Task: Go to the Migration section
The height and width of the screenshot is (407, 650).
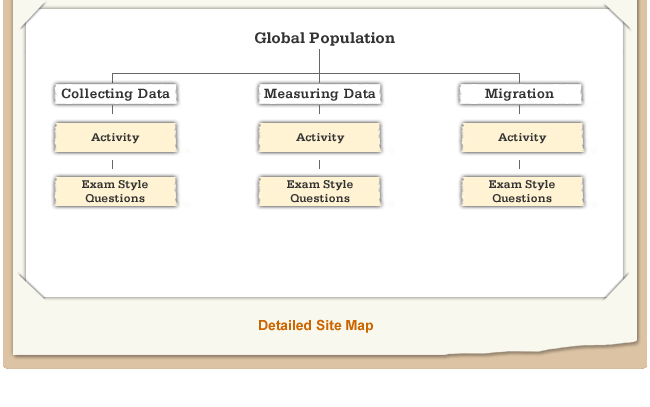Action: coord(519,94)
